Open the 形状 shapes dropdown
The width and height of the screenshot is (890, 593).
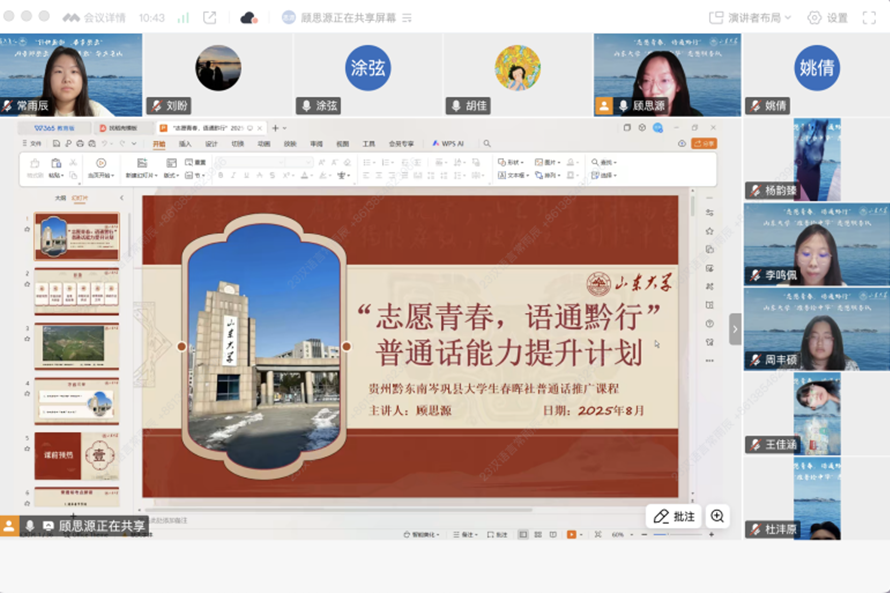pos(512,162)
